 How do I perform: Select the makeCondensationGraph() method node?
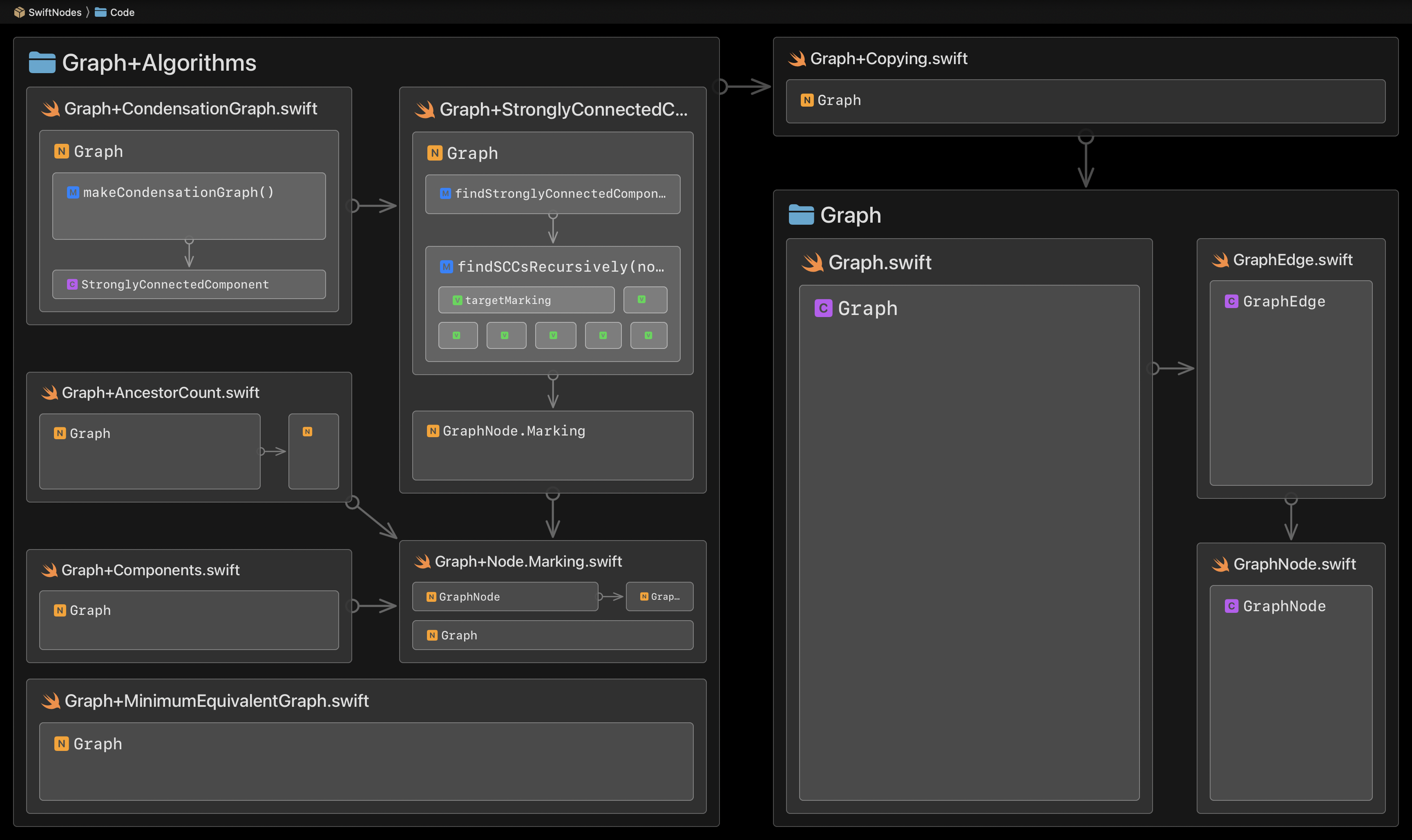pyautogui.click(x=178, y=192)
